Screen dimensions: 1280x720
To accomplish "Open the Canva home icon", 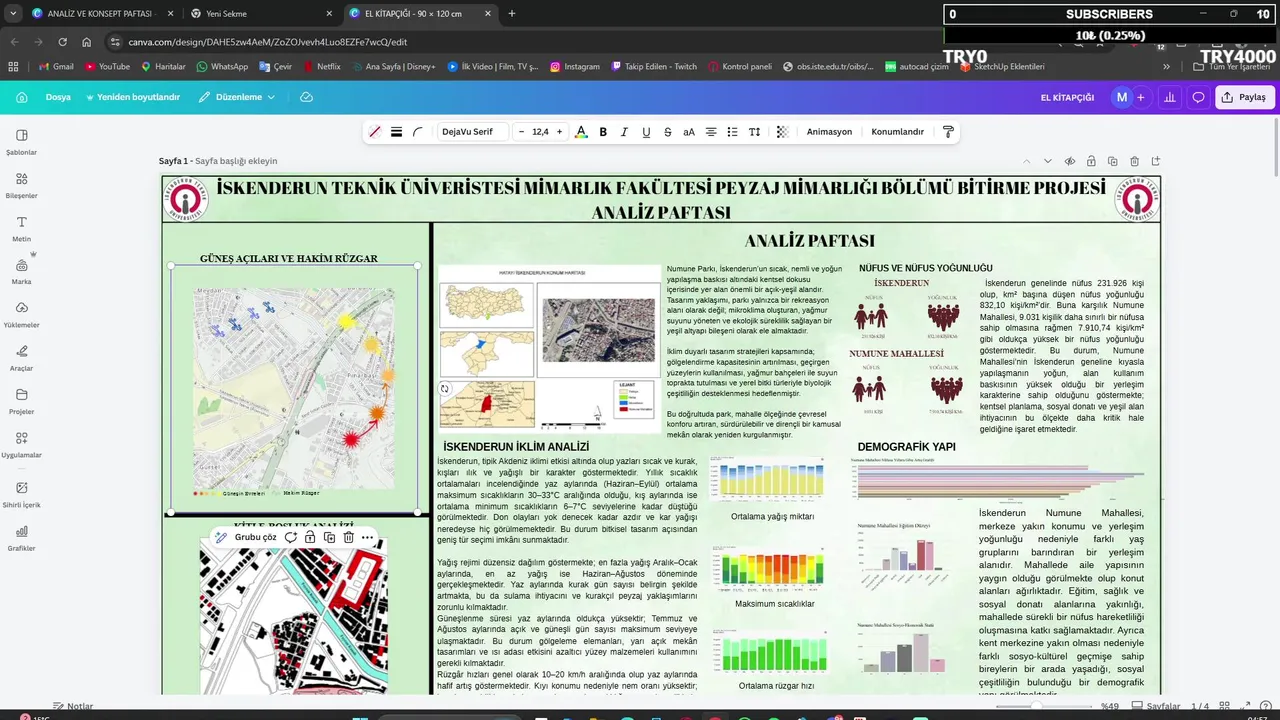I will point(21,97).
